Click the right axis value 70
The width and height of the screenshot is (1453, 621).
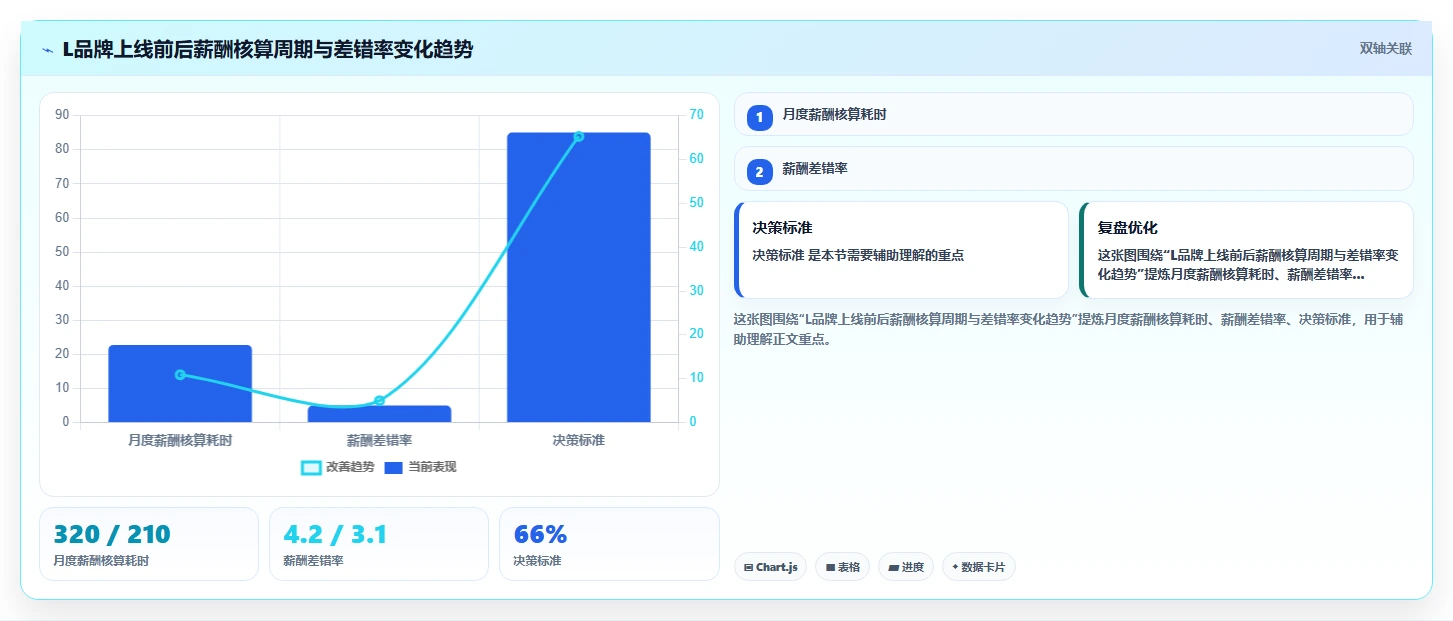696,115
